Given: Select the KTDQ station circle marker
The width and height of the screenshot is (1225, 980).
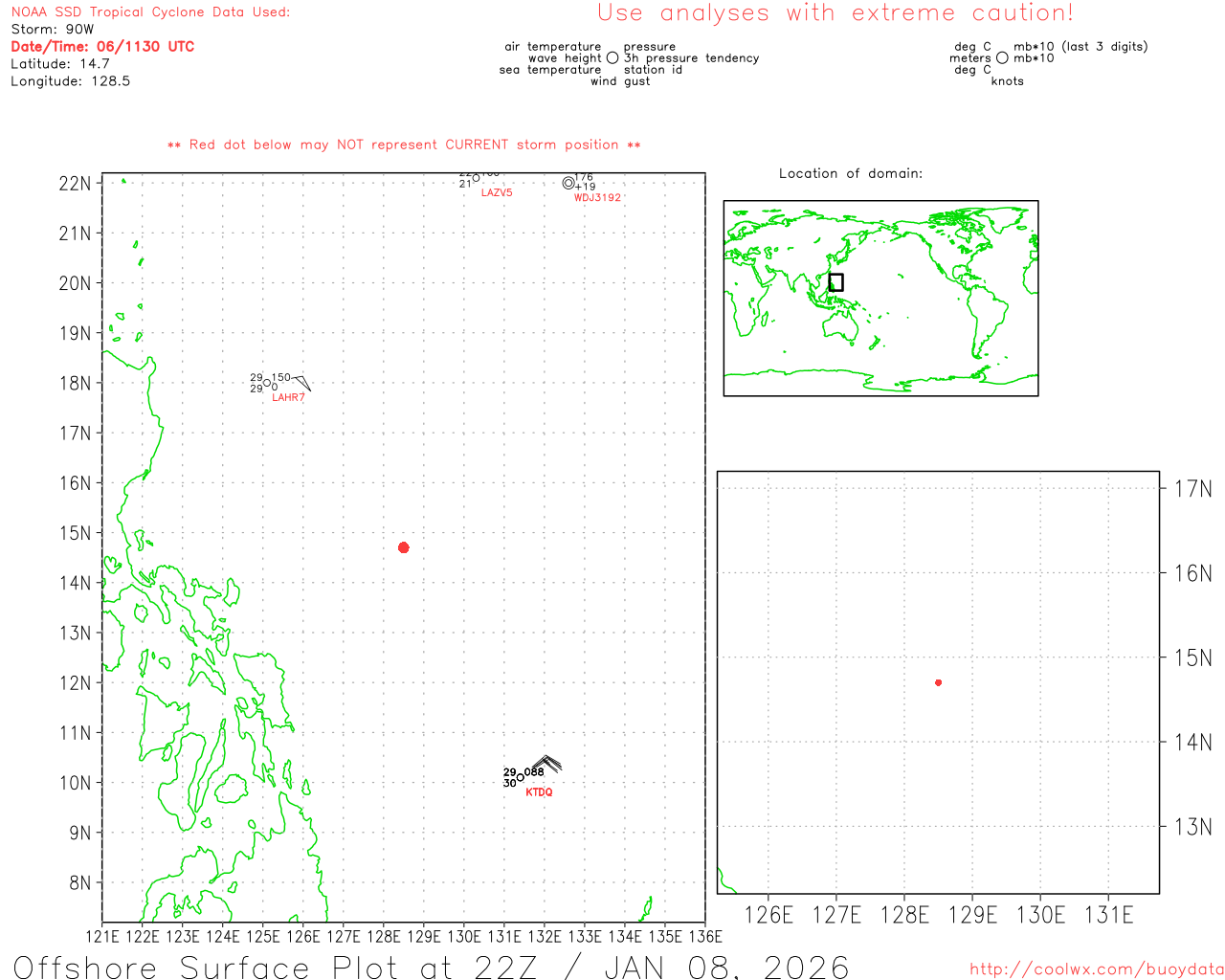Looking at the screenshot, I should point(520,778).
